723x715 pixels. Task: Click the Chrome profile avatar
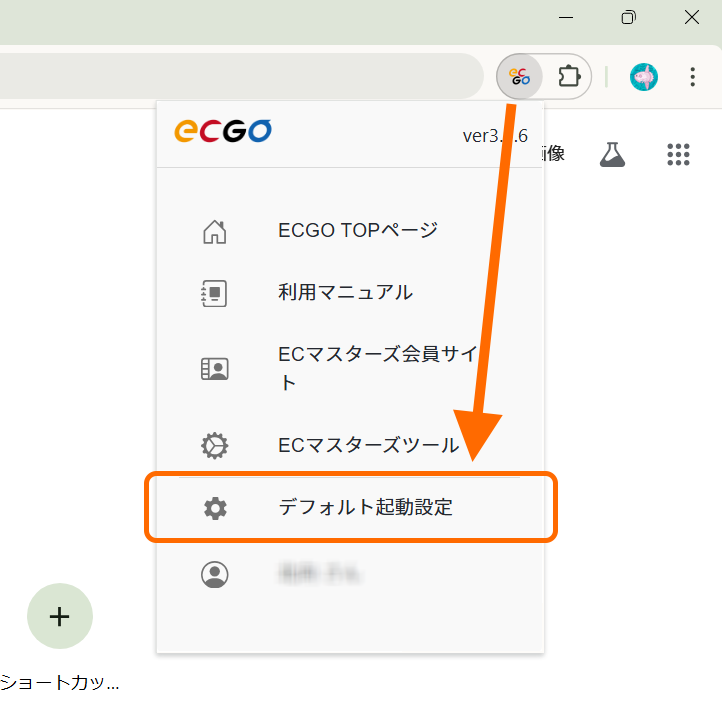(643, 76)
